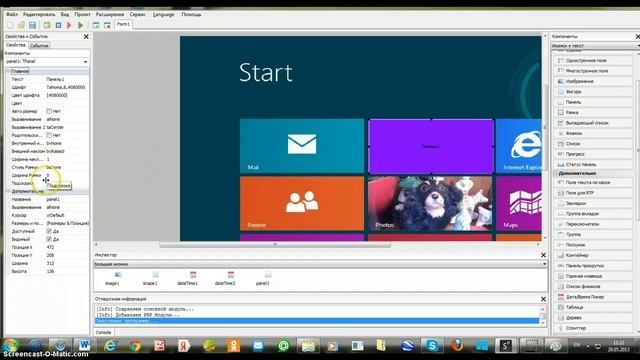Open the Редактировать menu
The image size is (640, 360).
39,14
